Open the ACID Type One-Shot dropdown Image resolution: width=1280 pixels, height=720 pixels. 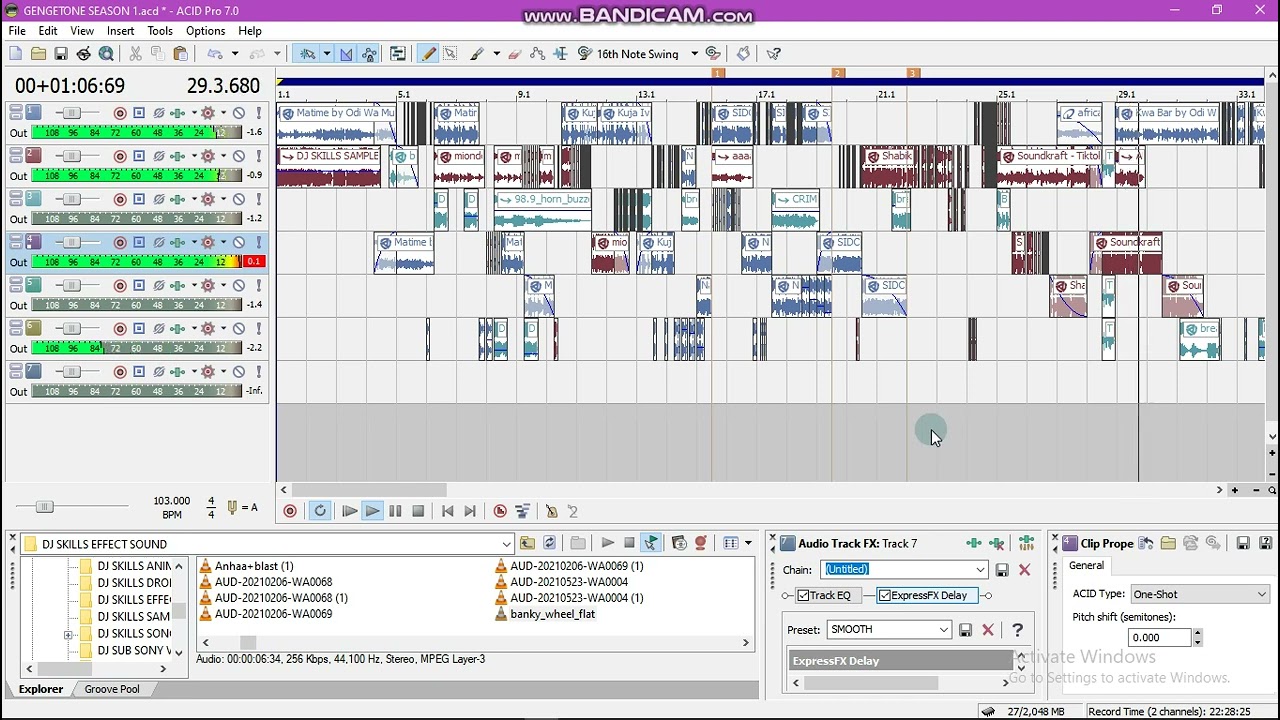pyautogui.click(x=1261, y=594)
